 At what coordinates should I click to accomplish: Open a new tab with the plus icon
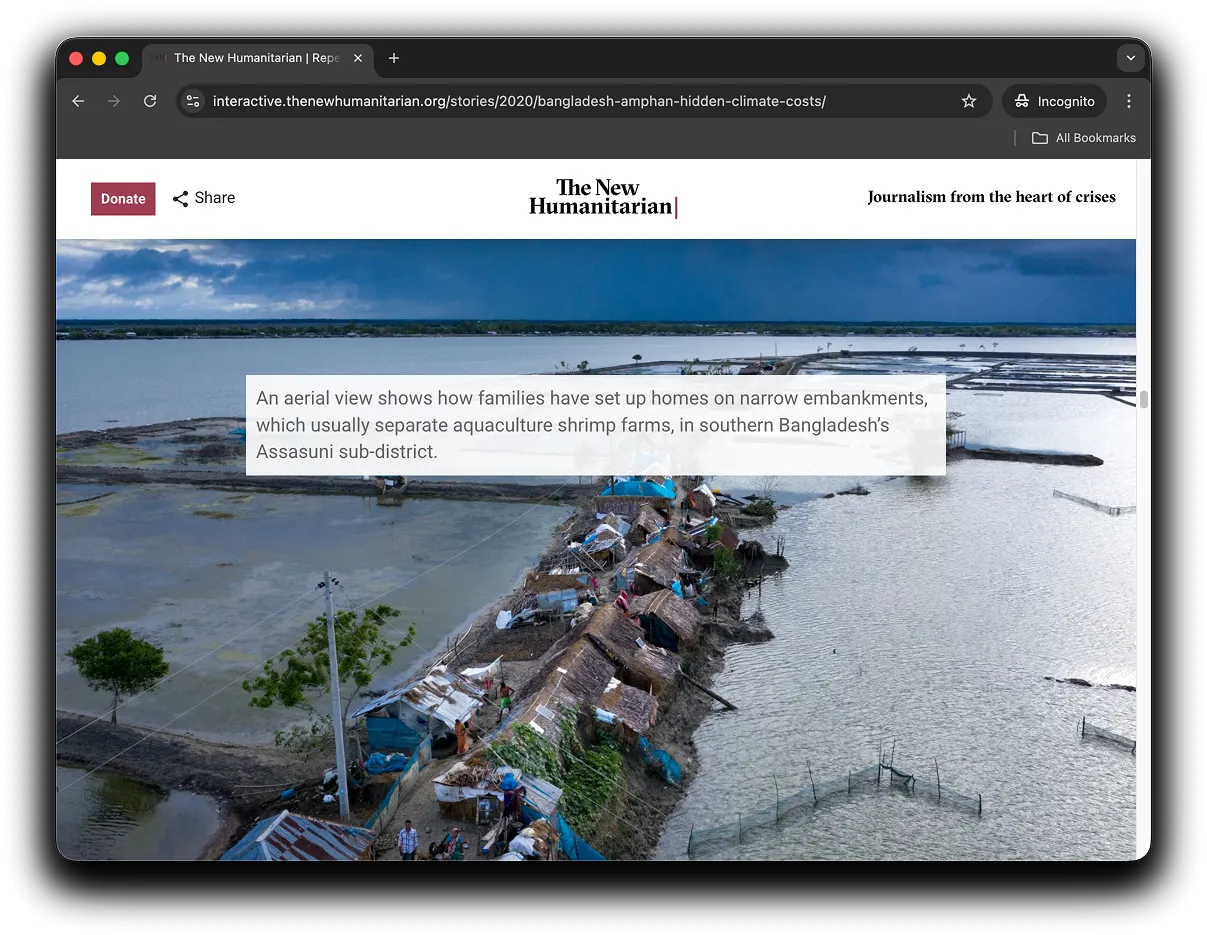click(x=394, y=58)
